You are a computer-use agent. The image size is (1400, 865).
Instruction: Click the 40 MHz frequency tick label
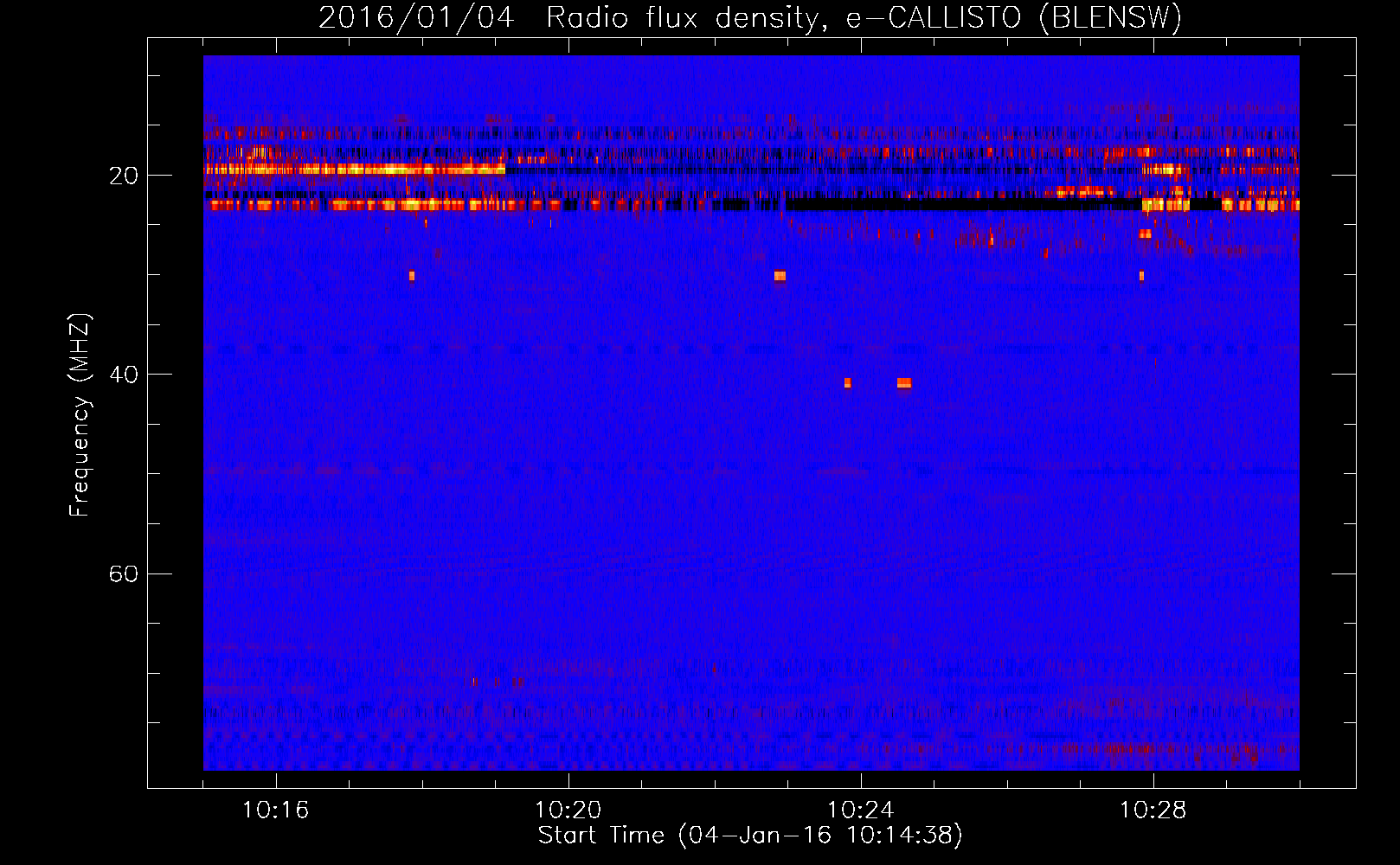click(x=124, y=375)
